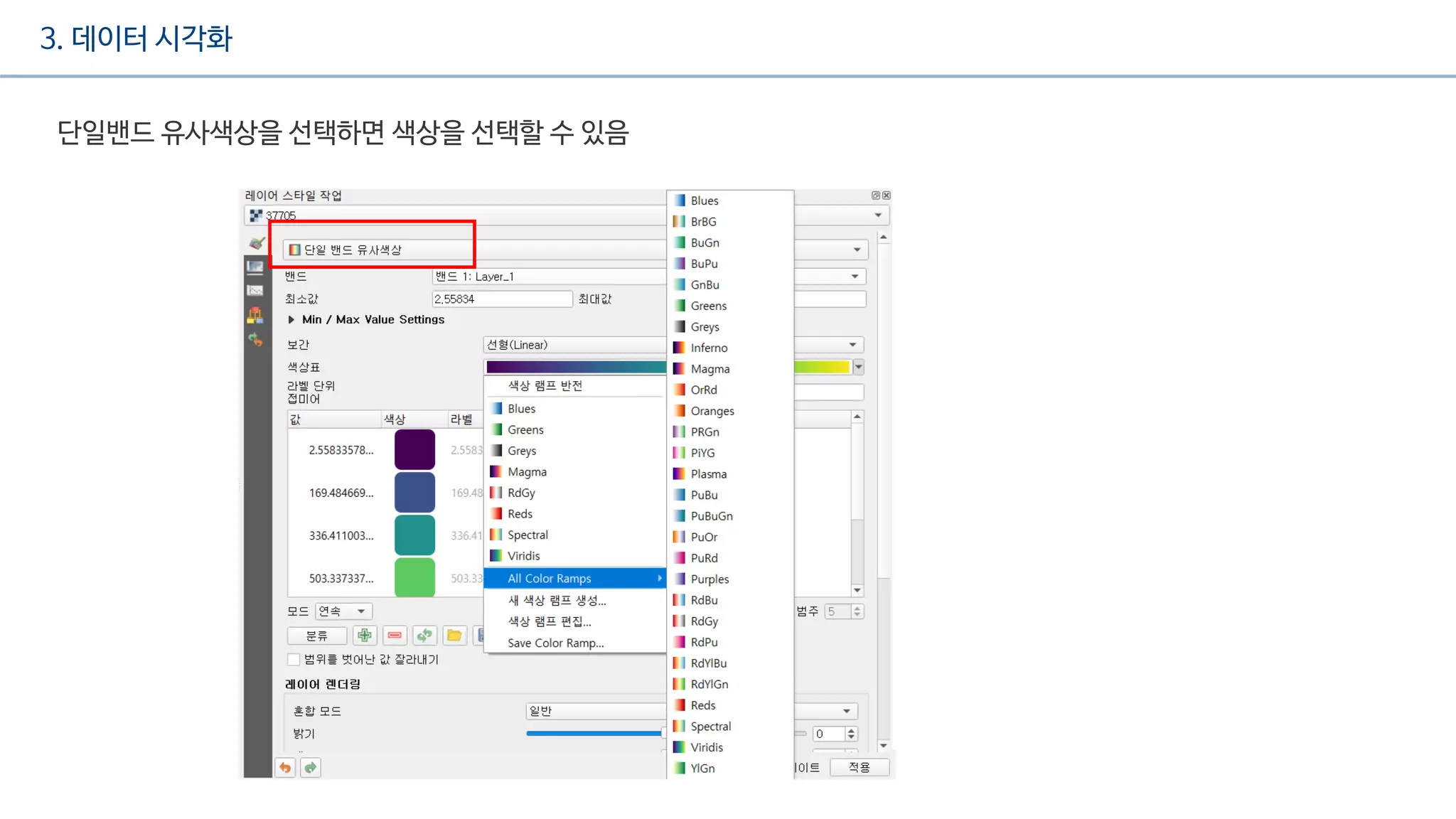Viewport: 1456px width, 819px height.
Task: Select Purples in All Color Ramps submenu
Action: click(730, 579)
